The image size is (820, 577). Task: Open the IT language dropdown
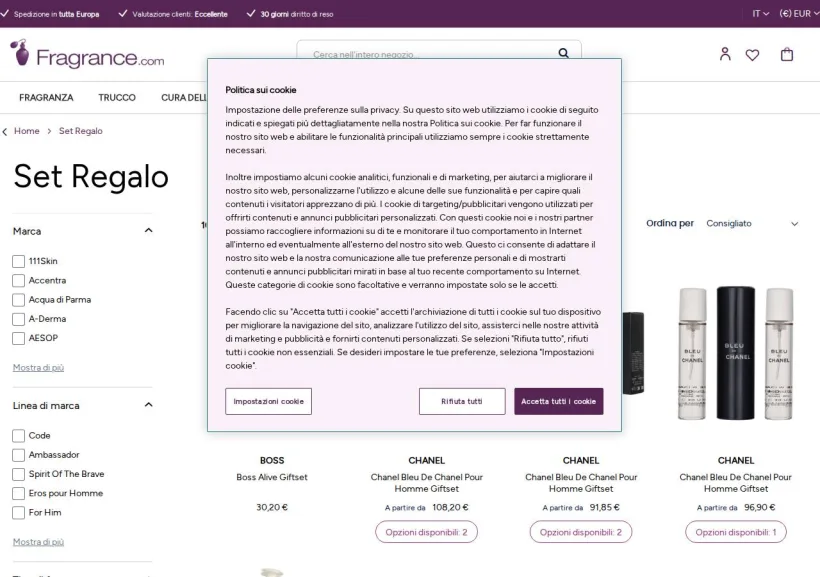tap(760, 14)
